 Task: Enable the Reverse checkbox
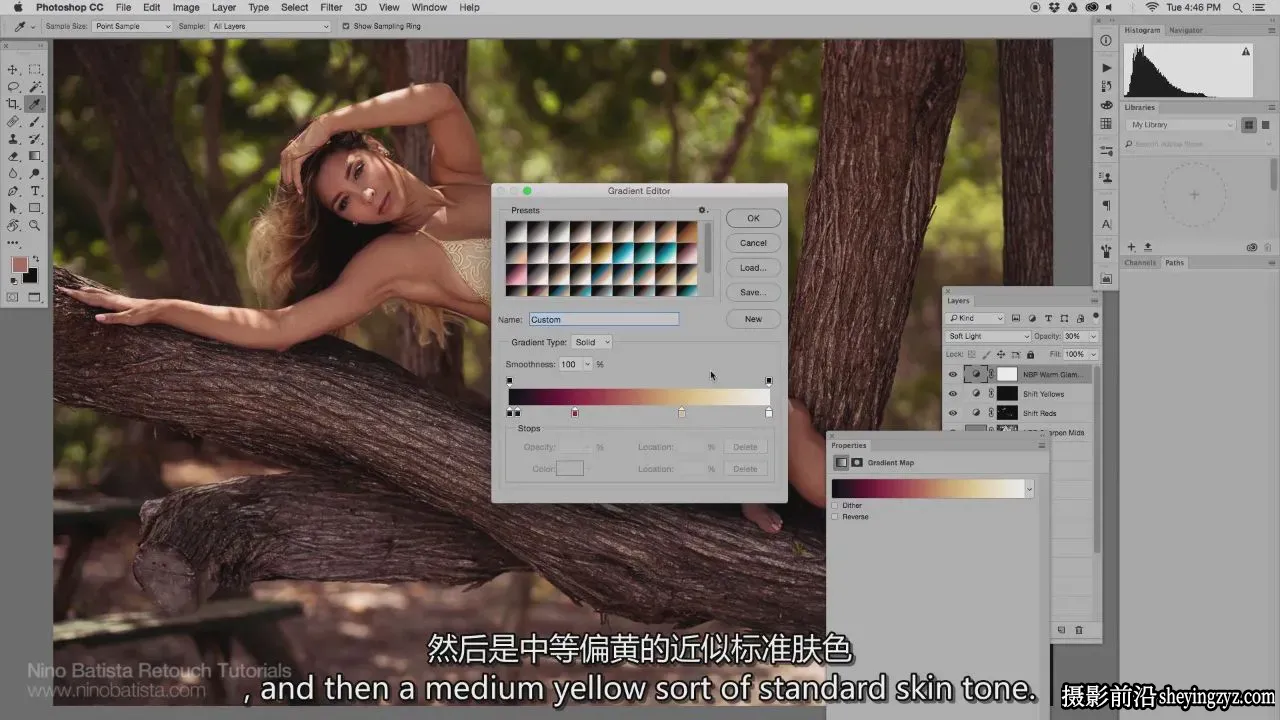(x=835, y=517)
